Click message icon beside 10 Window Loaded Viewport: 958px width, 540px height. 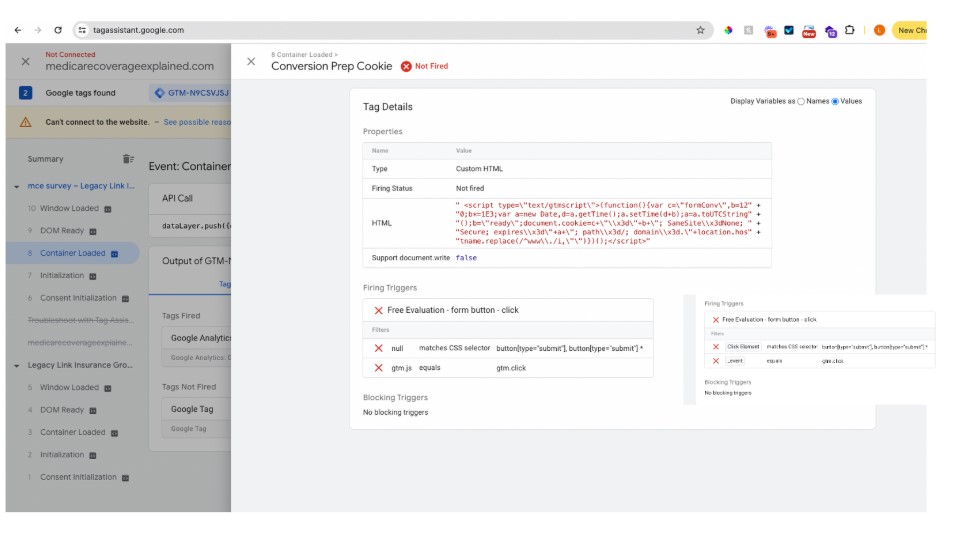(108, 209)
